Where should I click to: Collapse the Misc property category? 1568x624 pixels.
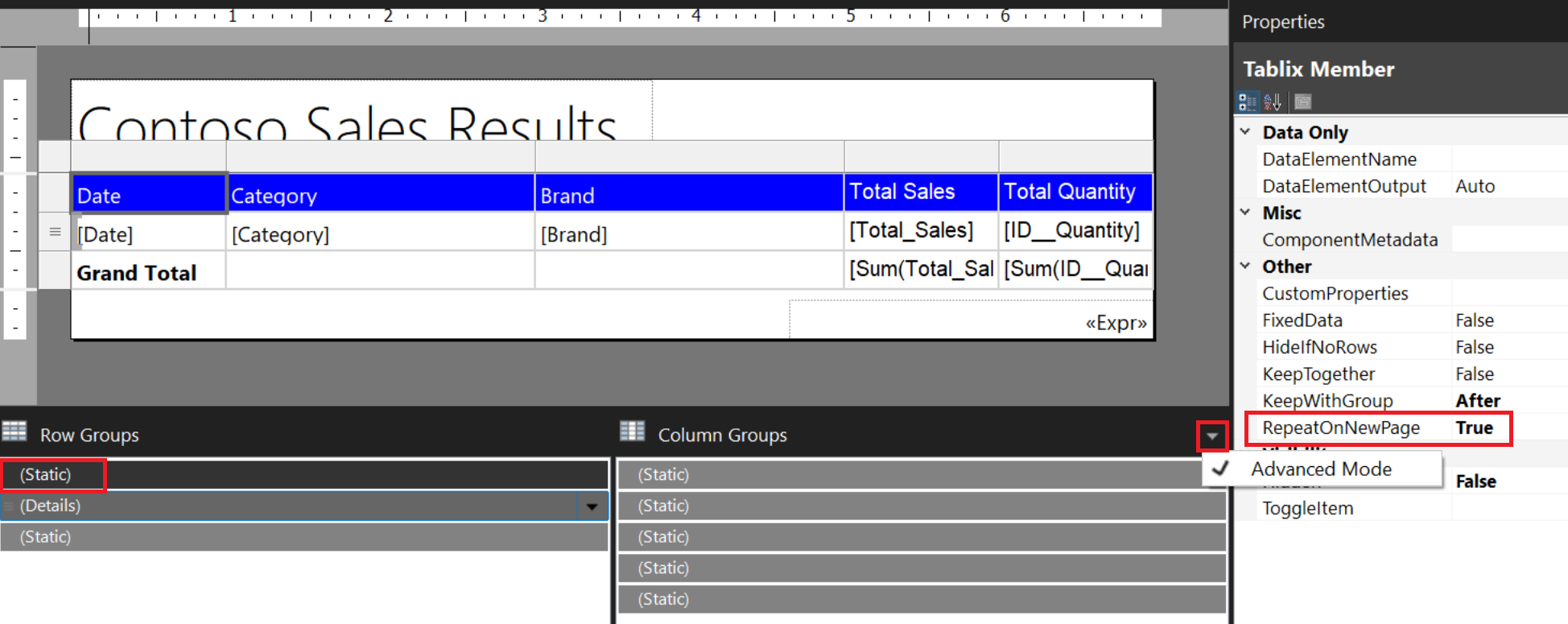(x=1245, y=213)
